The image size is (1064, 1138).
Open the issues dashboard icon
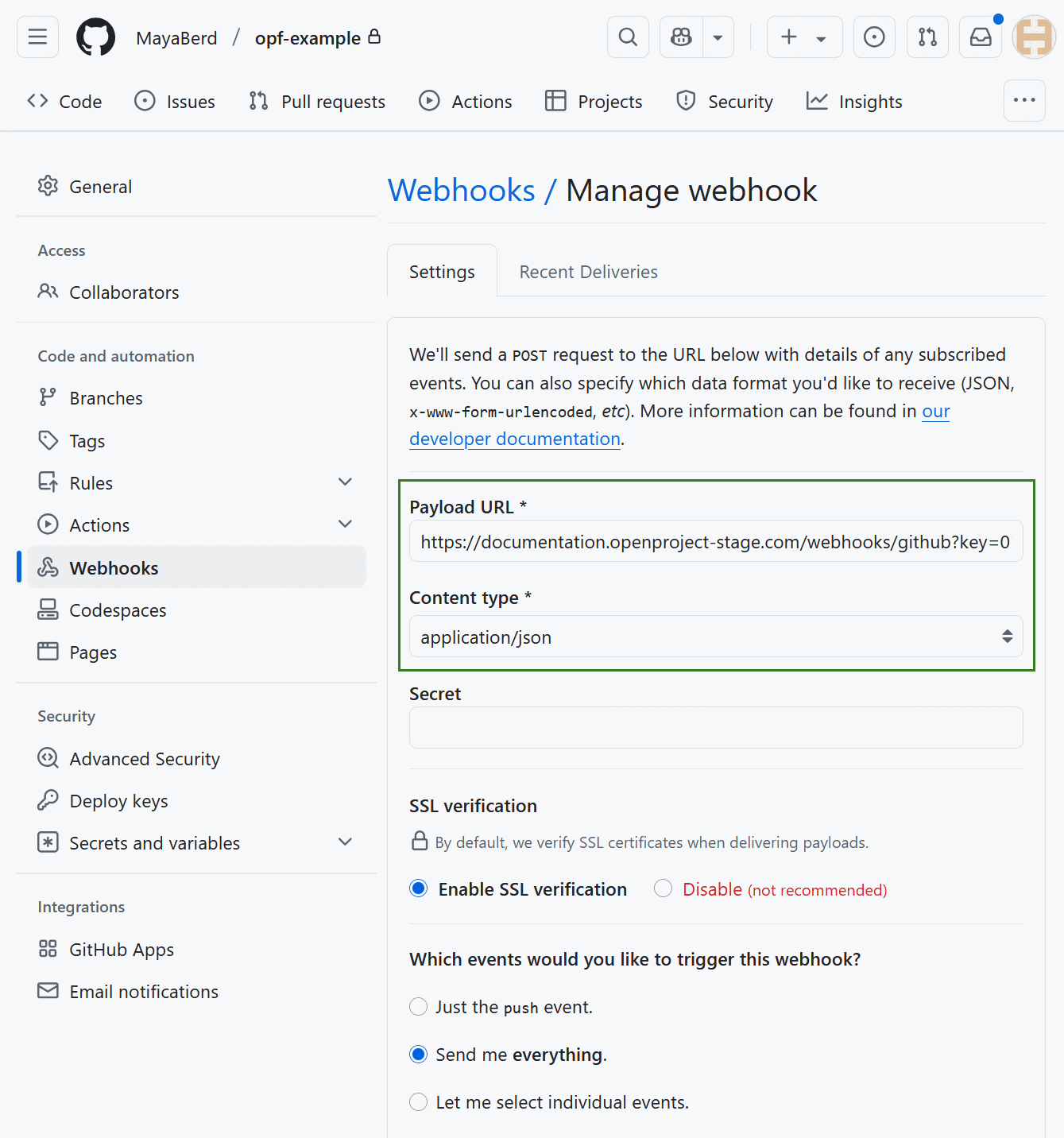(x=874, y=37)
